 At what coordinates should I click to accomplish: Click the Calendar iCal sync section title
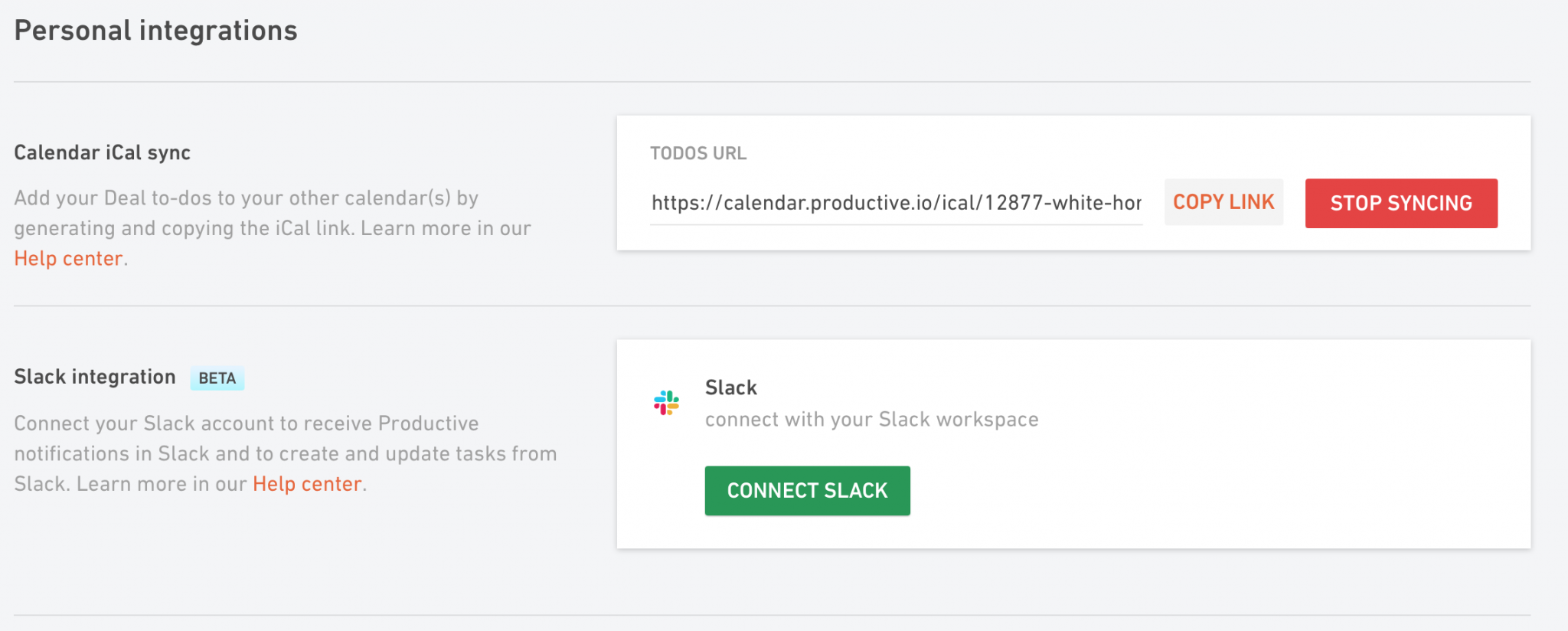point(102,152)
